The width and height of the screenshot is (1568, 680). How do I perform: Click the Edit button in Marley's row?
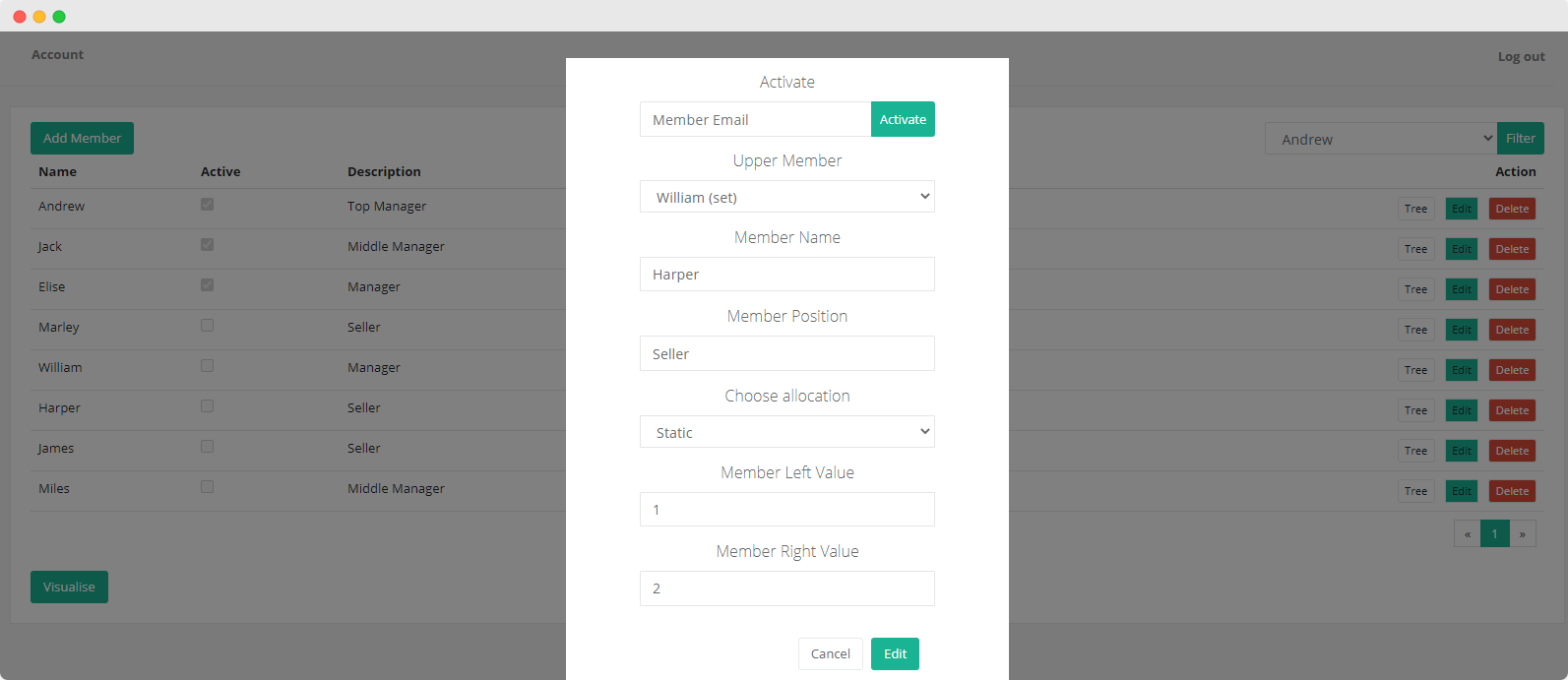1462,330
